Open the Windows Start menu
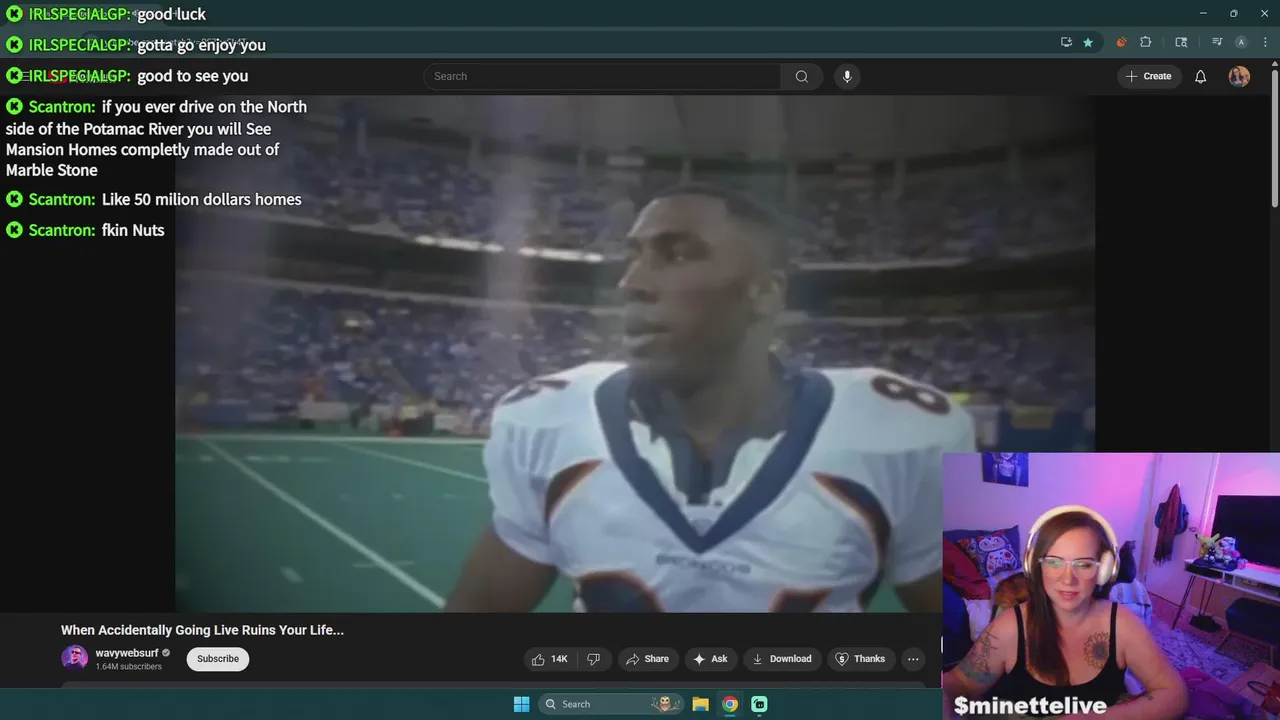Image resolution: width=1280 pixels, height=720 pixels. (521, 704)
